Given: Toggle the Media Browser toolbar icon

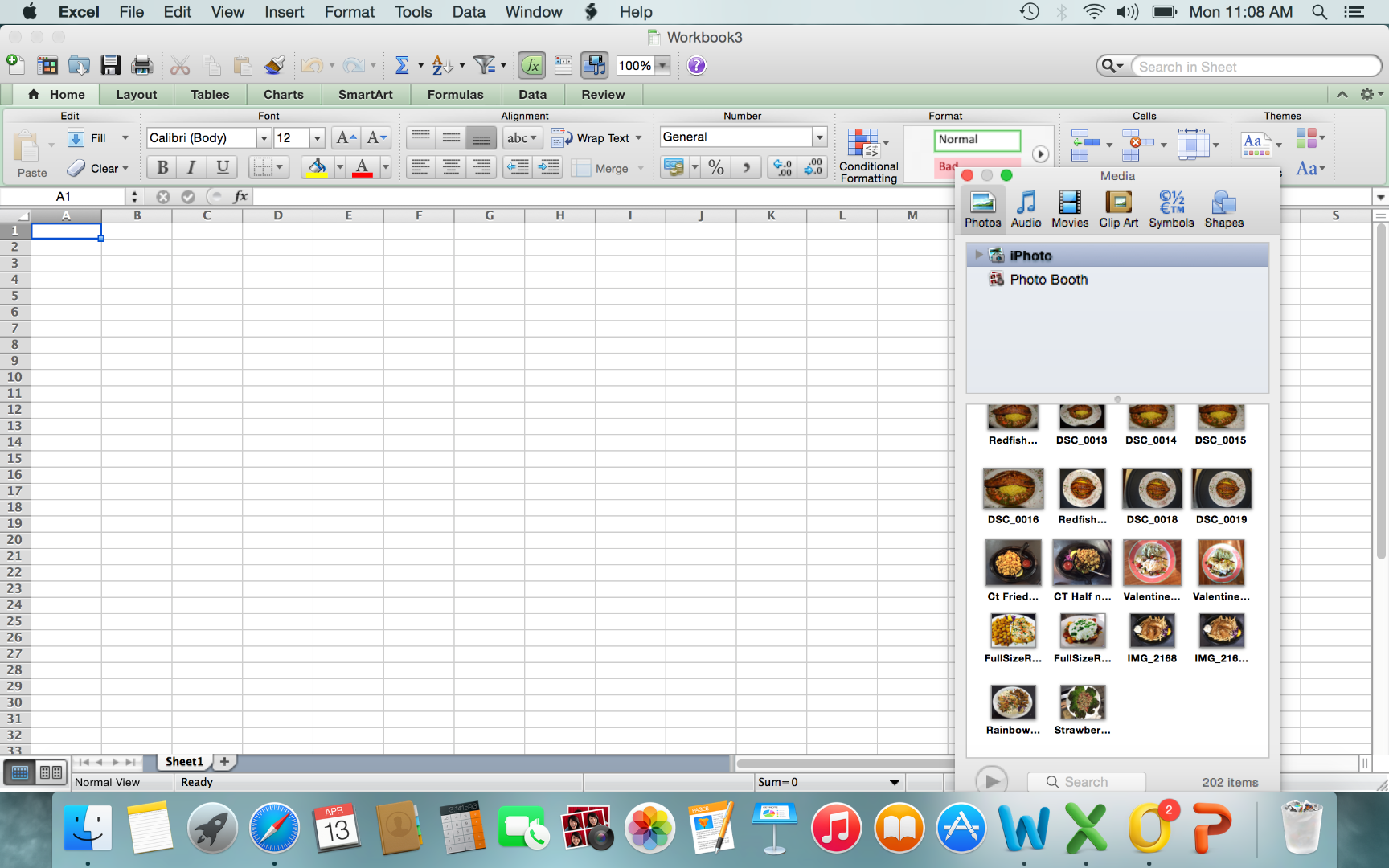Looking at the screenshot, I should coord(595,66).
